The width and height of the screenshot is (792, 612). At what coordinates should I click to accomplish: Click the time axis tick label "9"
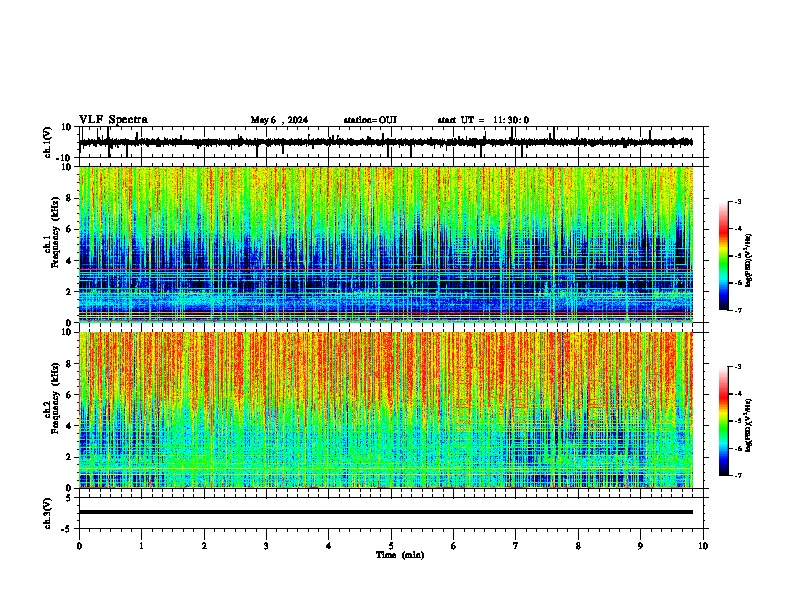tap(640, 546)
